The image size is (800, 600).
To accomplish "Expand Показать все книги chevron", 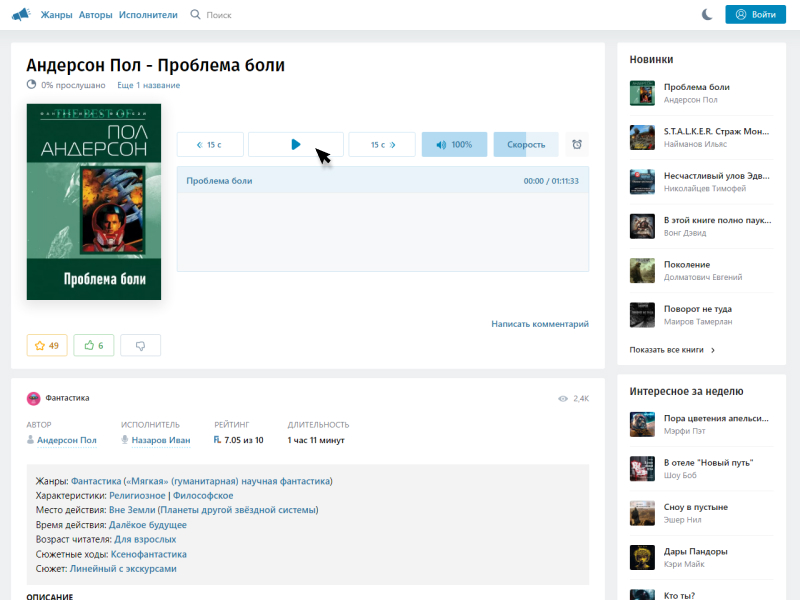I will pyautogui.click(x=713, y=350).
